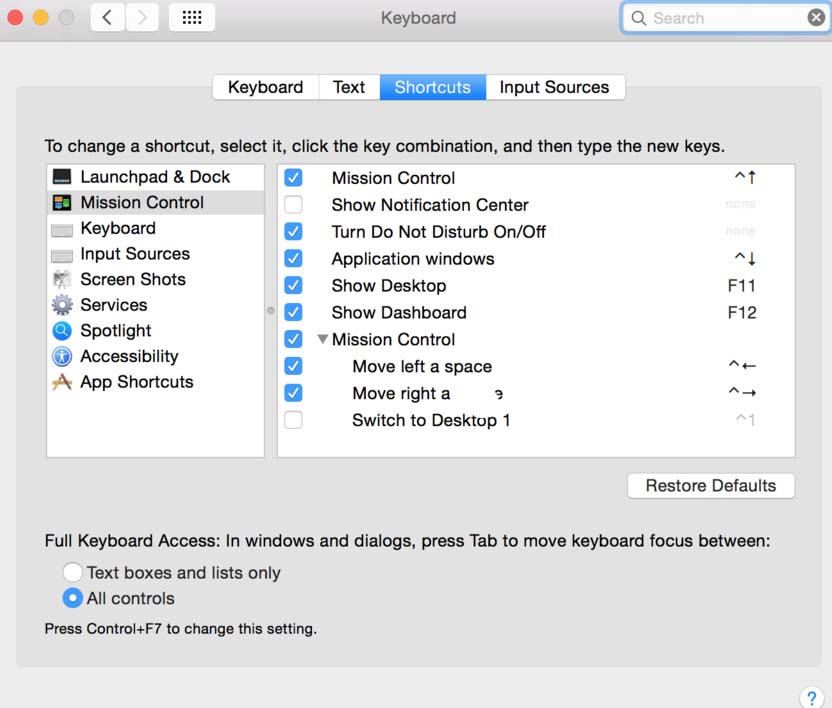
Task: Click the Show All grid icon
Action: (x=192, y=18)
